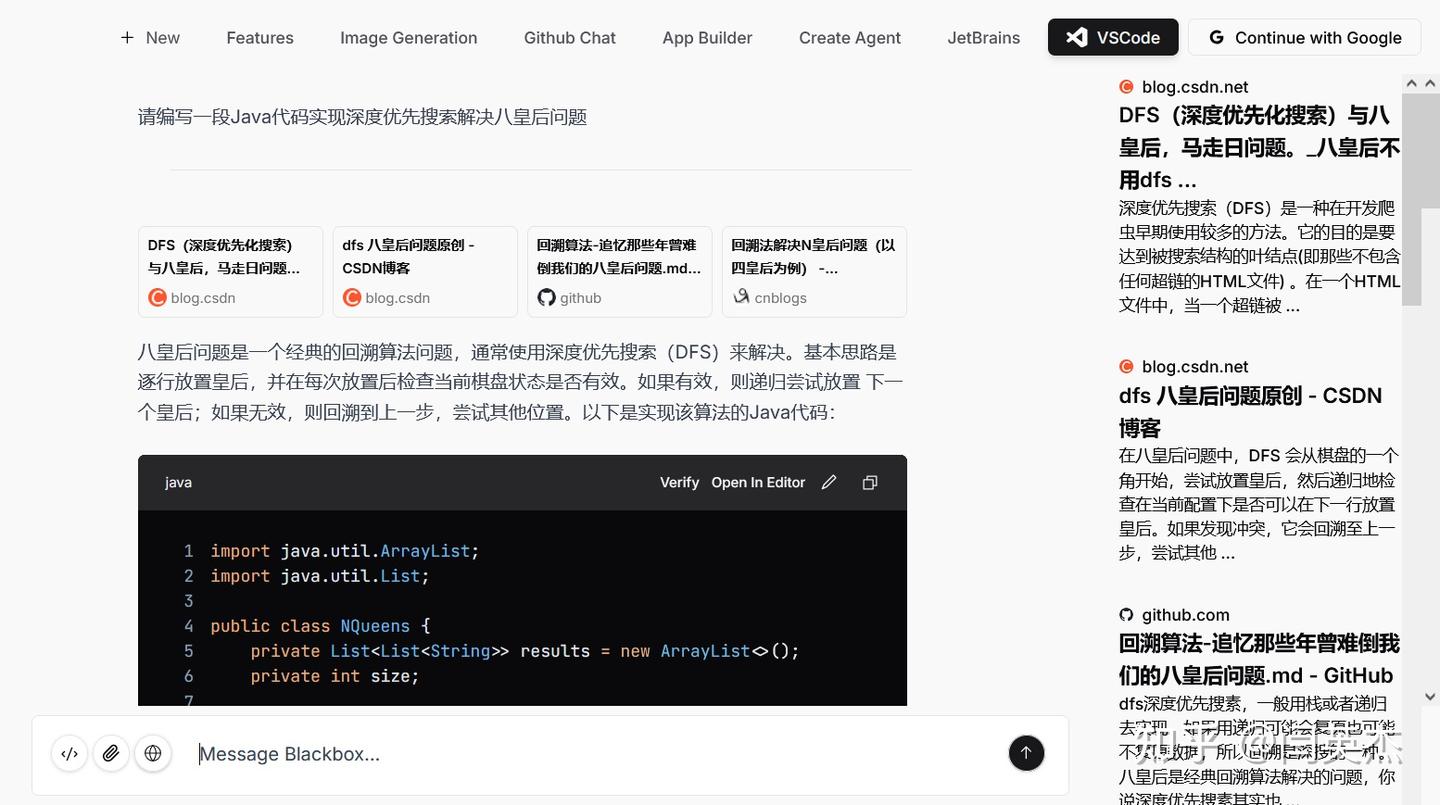The height and width of the screenshot is (805, 1440).
Task: Switch to Github Chat
Action: (x=570, y=38)
